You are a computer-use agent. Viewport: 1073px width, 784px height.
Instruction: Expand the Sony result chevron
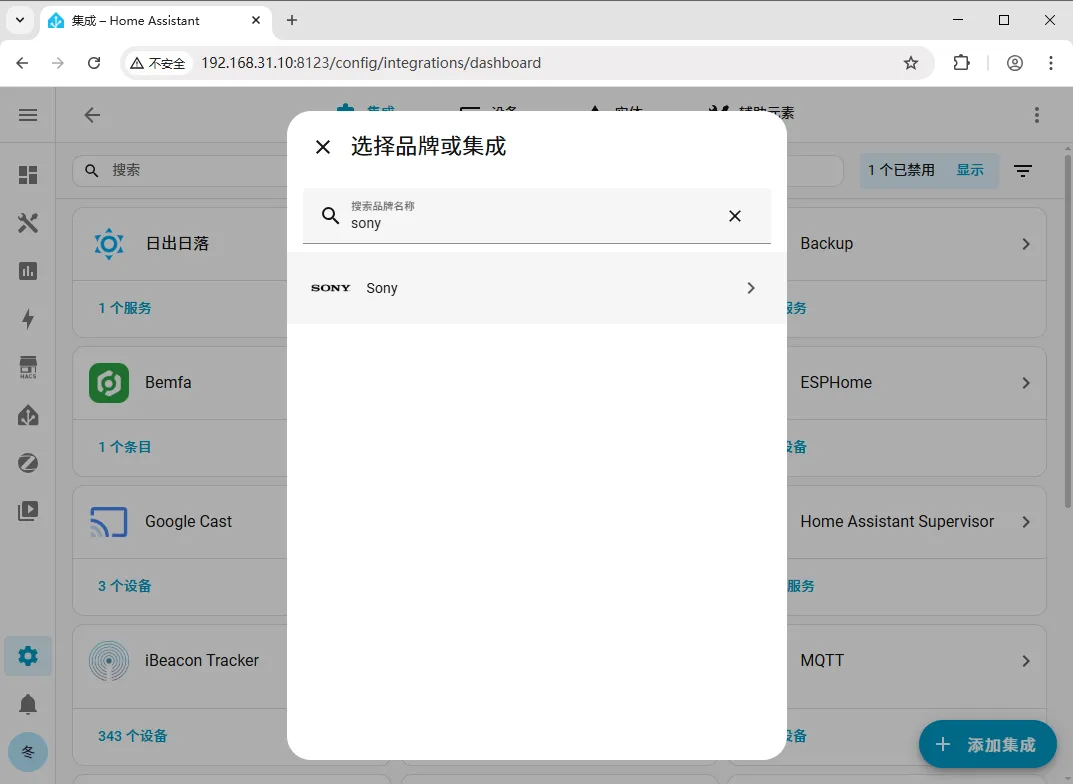pyautogui.click(x=751, y=288)
